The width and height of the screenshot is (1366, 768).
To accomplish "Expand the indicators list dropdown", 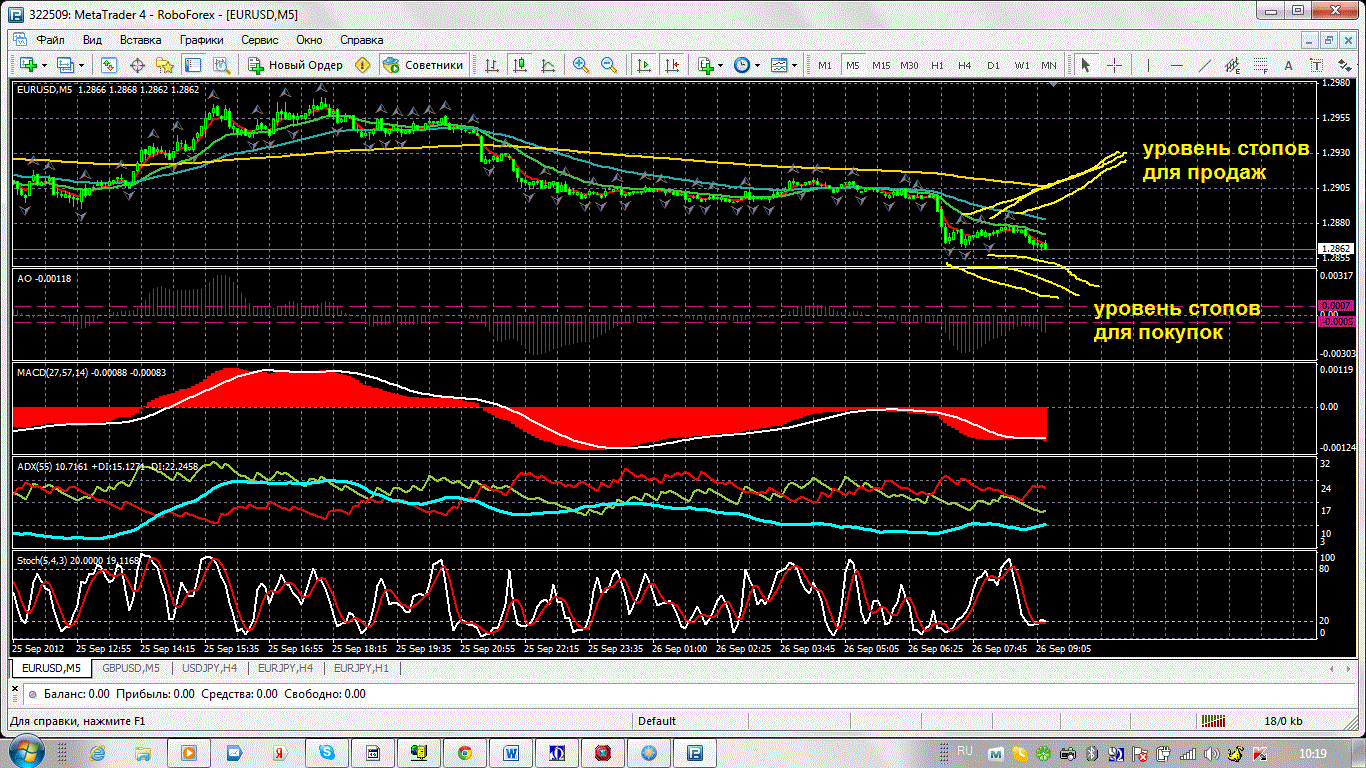I will pos(721,65).
